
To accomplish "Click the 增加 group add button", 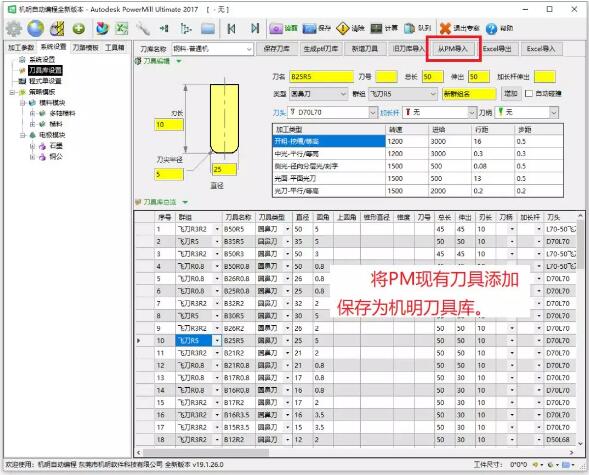I will (510, 94).
